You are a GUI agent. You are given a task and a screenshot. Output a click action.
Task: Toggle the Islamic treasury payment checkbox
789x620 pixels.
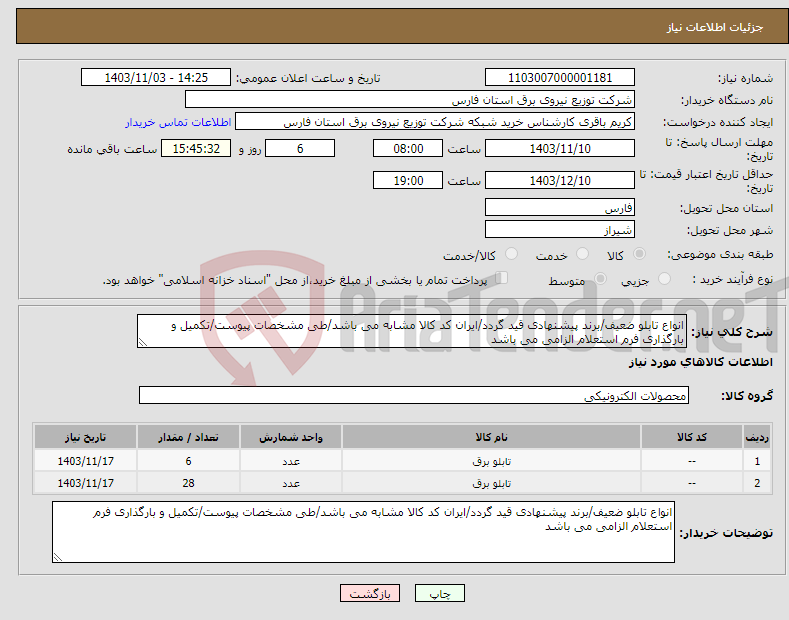click(502, 278)
